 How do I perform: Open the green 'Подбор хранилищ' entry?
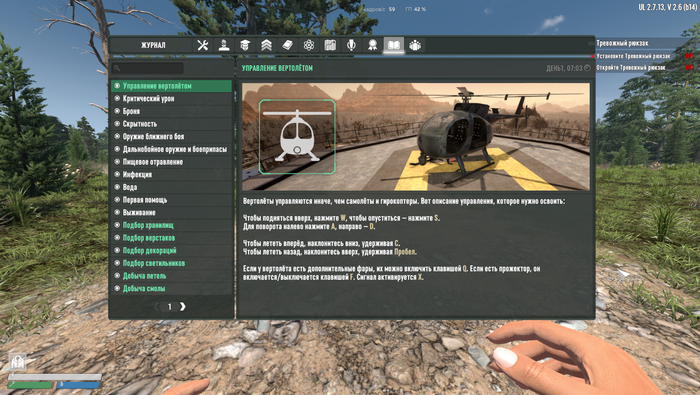(x=172, y=225)
